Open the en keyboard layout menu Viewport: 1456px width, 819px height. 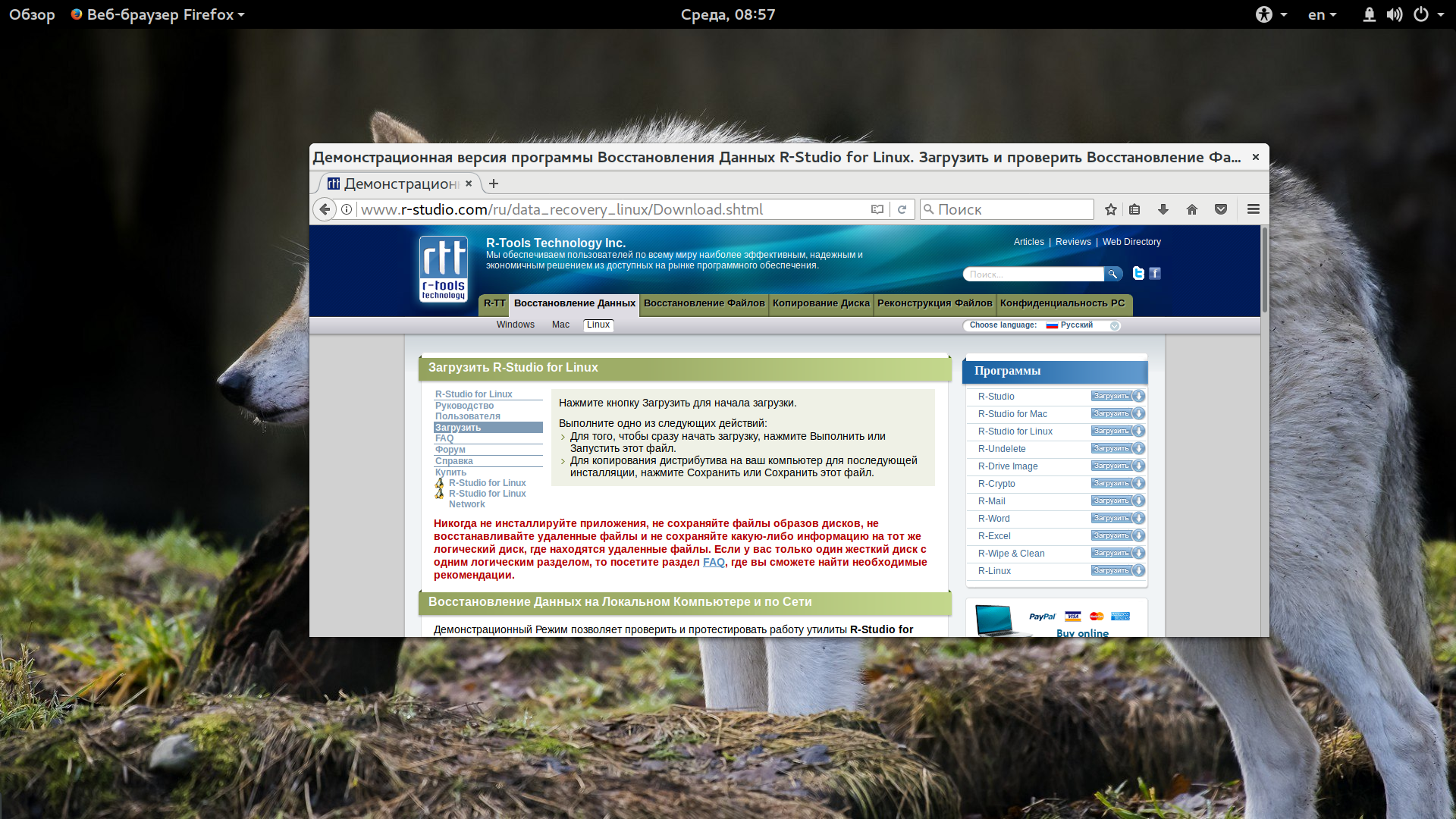[x=1322, y=14]
